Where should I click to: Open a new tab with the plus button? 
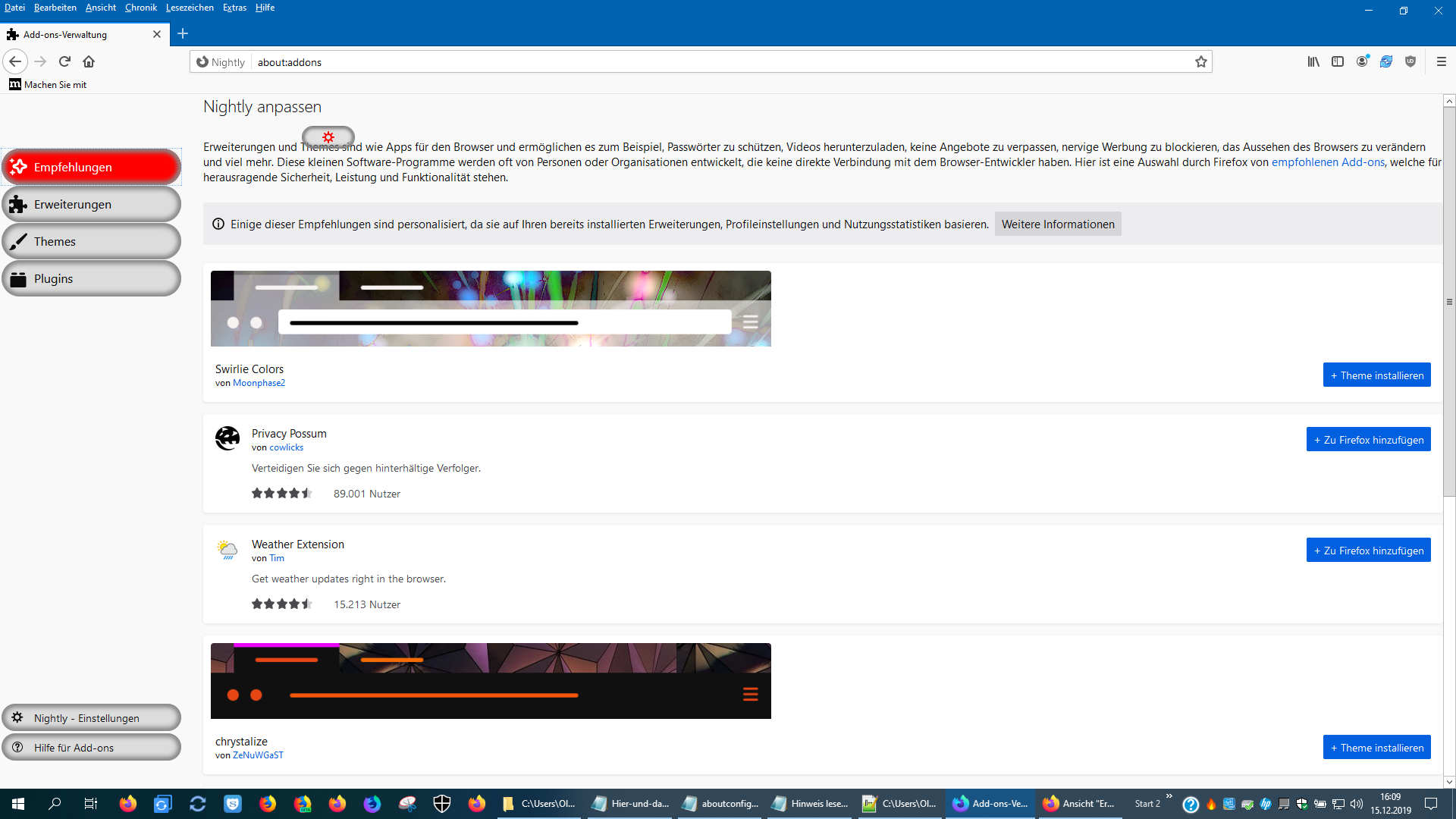pyautogui.click(x=183, y=33)
